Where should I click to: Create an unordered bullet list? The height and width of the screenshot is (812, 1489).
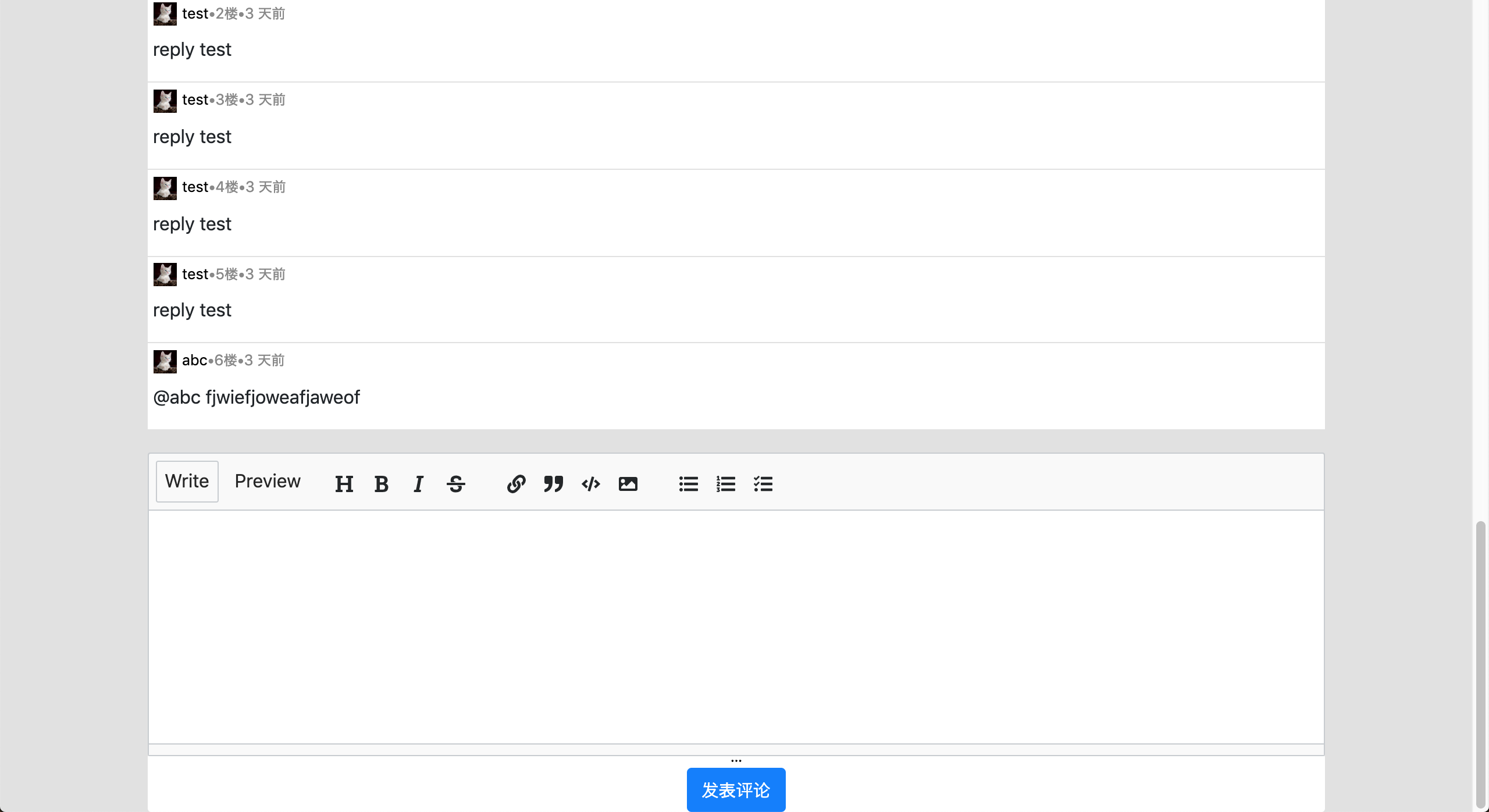point(687,483)
